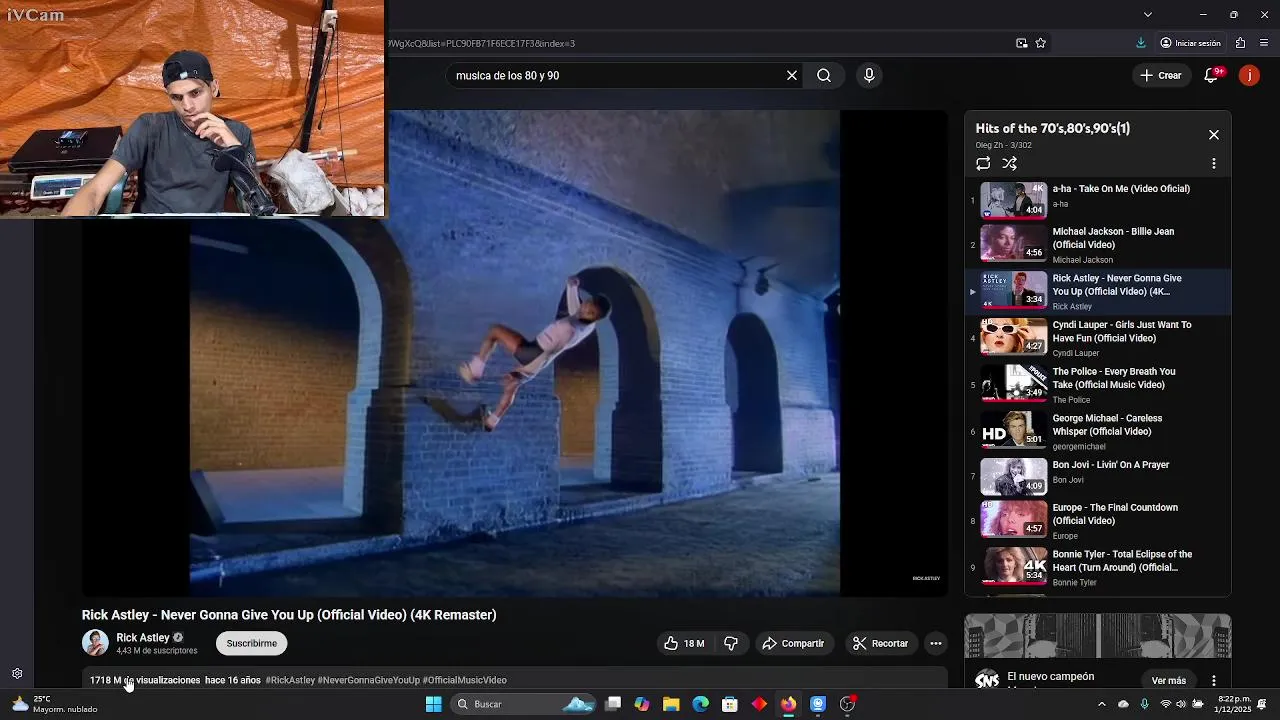Open Task View from the taskbar
Screen dimensions: 1280x720
click(613, 704)
